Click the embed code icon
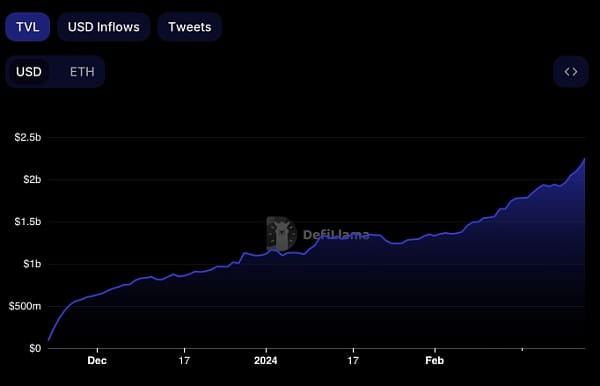 coord(571,72)
